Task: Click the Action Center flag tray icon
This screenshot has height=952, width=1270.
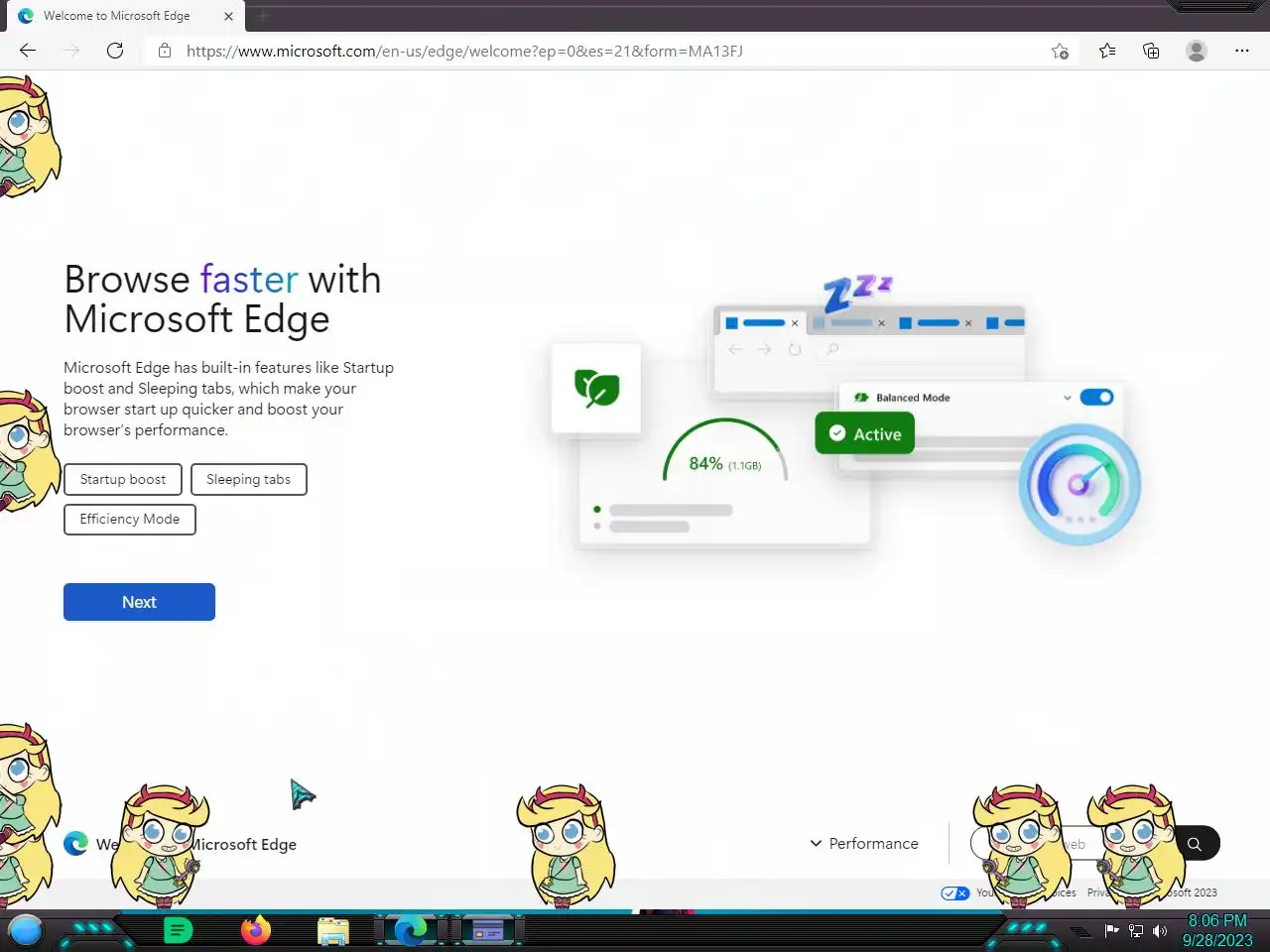Action: click(1111, 930)
